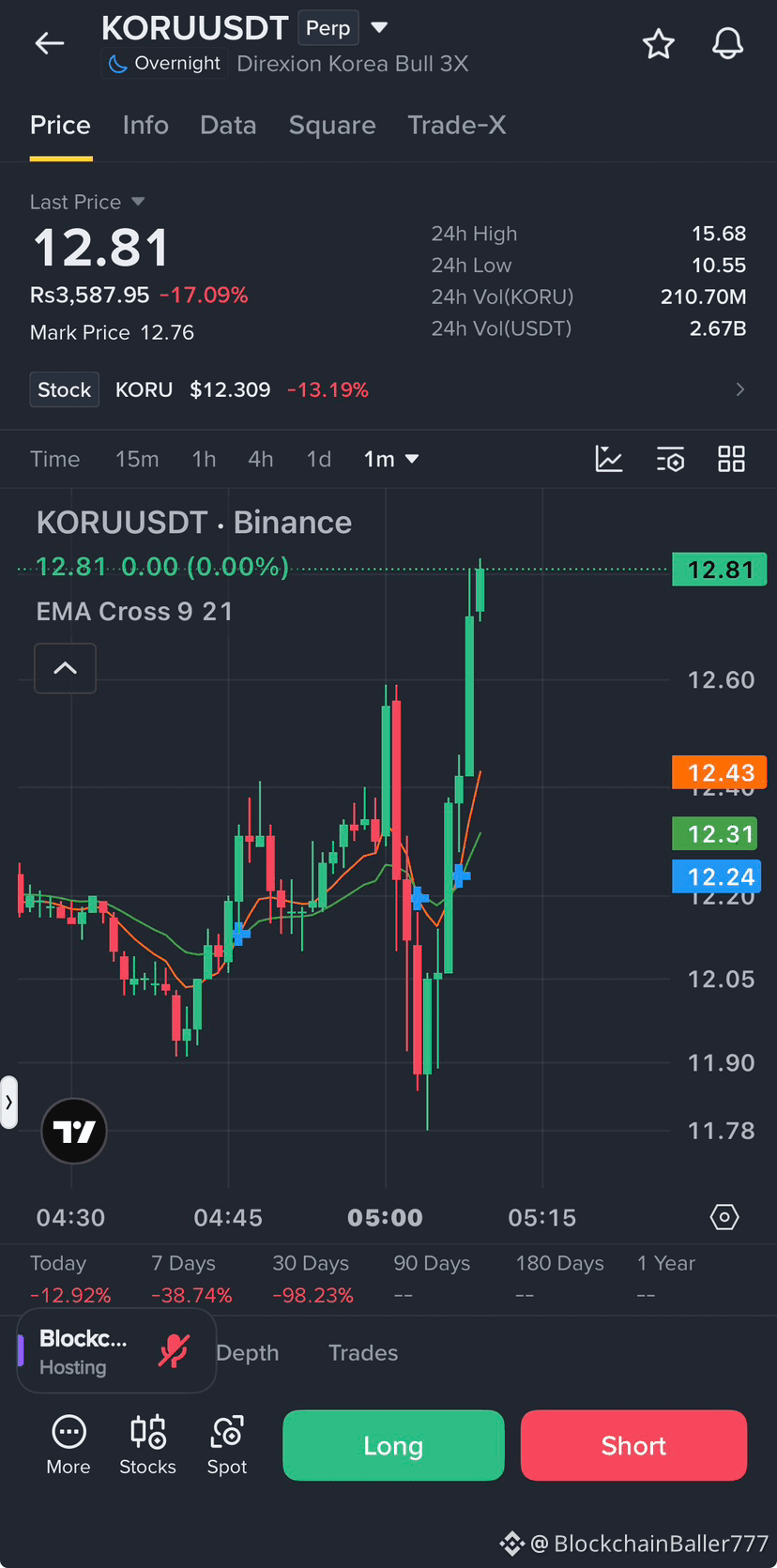Open the Depth tab

pyautogui.click(x=248, y=1353)
